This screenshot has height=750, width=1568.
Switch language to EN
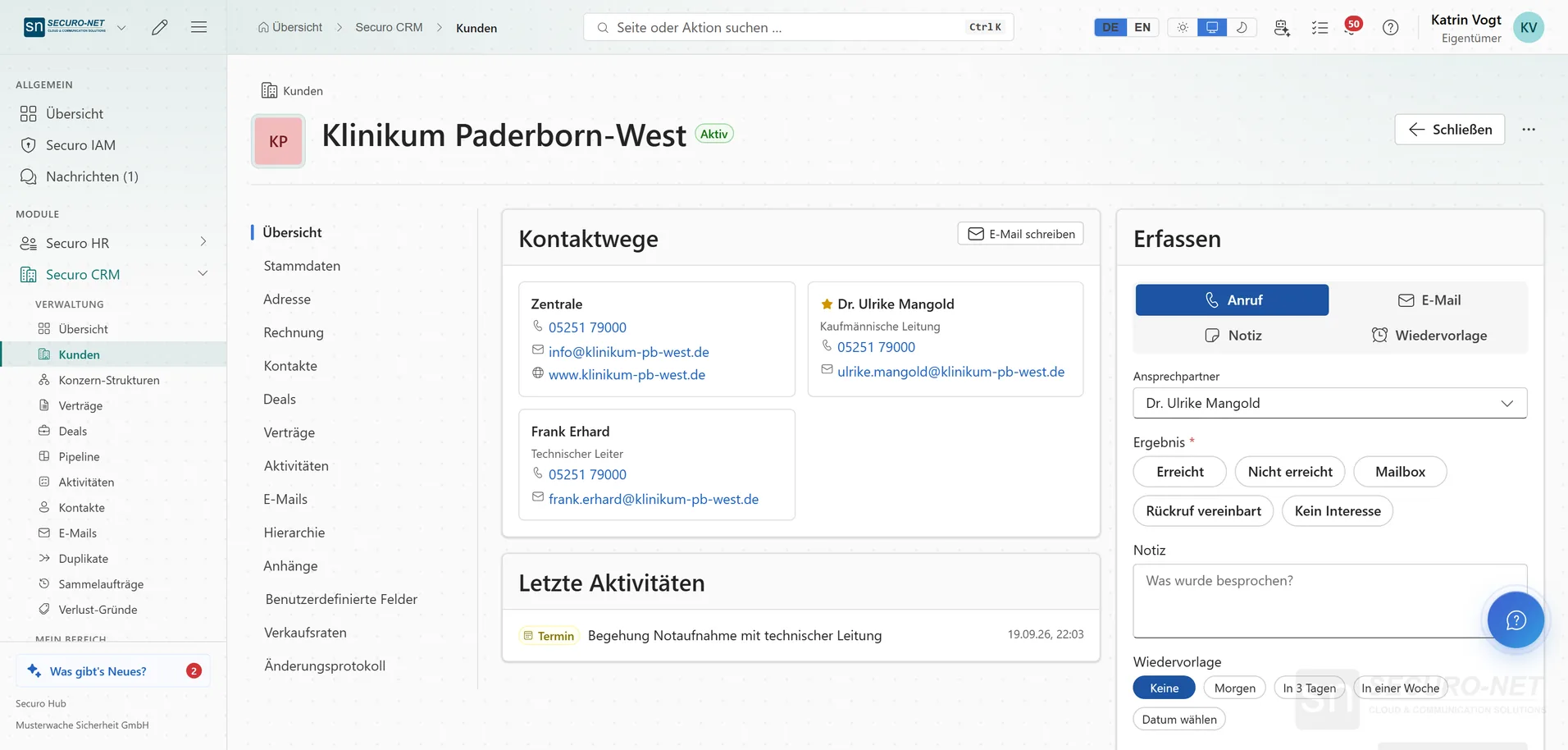[1142, 27]
